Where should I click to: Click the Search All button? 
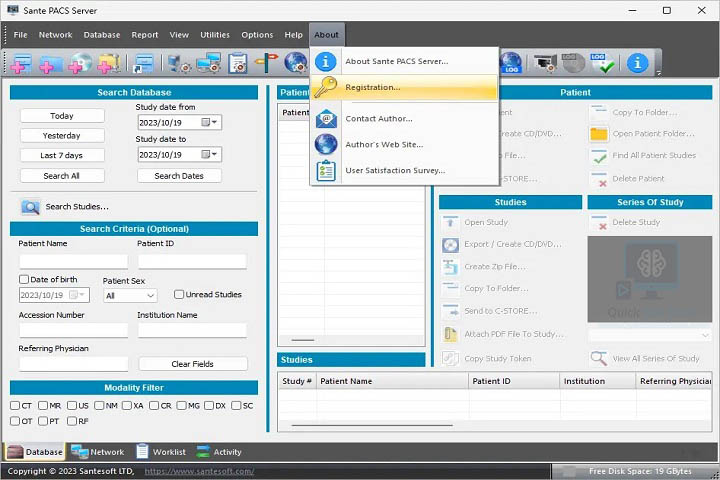[62, 176]
